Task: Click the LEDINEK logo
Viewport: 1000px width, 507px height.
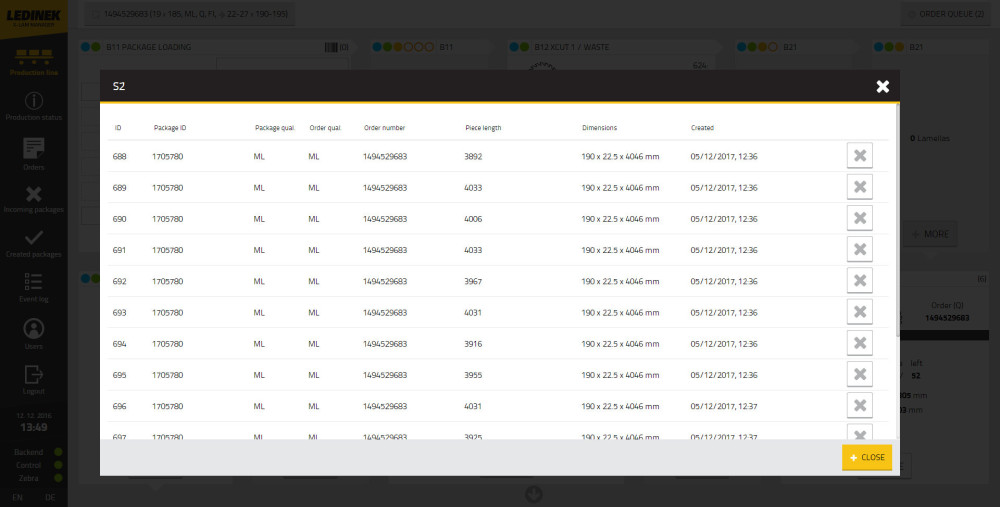Action: (33, 20)
